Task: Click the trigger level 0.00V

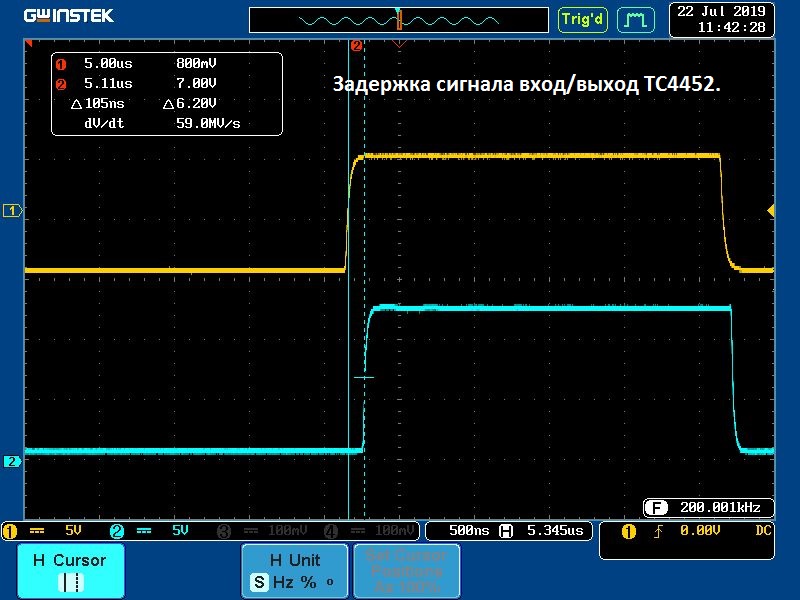Action: click(x=700, y=531)
